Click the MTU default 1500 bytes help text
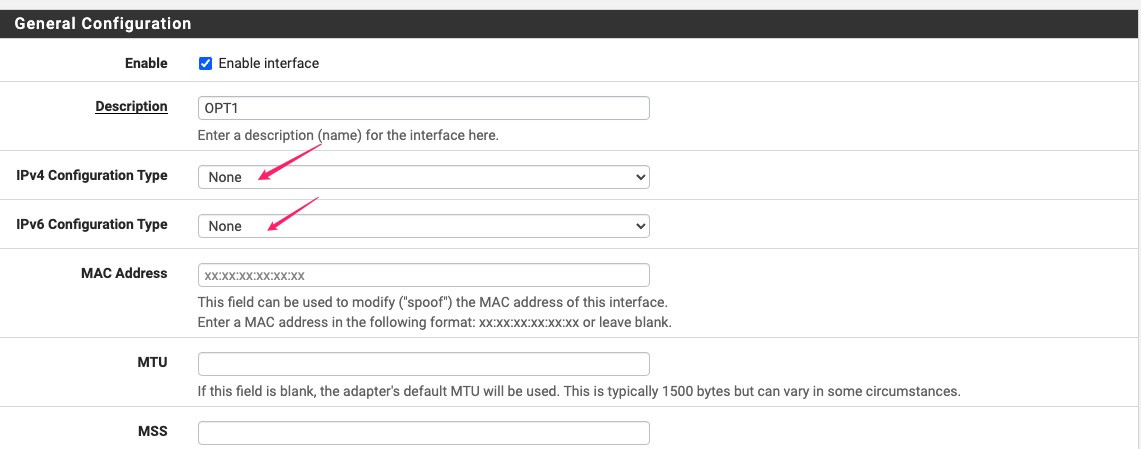The width and height of the screenshot is (1141, 449). click(x=579, y=391)
